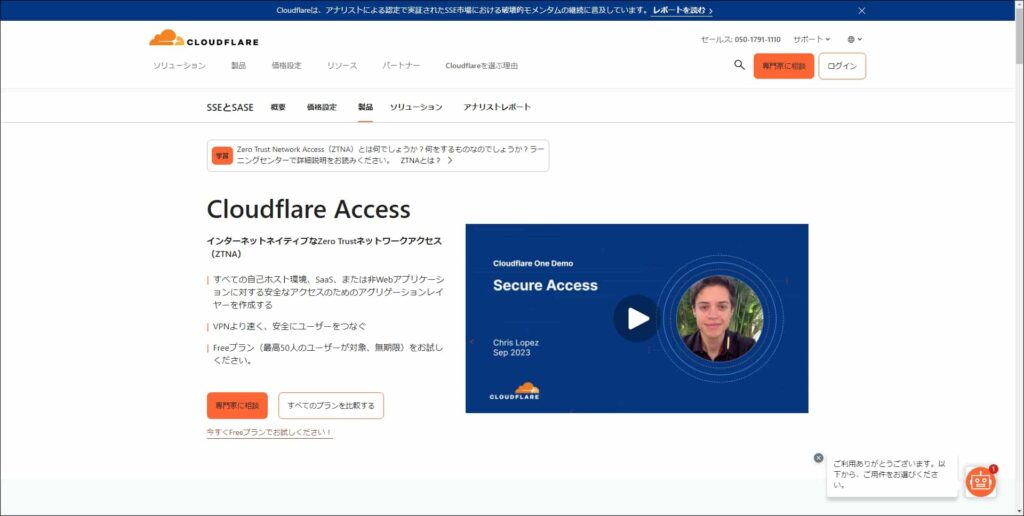1024x516 pixels.
Task: Click the video presenter portrait thumbnail
Action: [x=720, y=319]
